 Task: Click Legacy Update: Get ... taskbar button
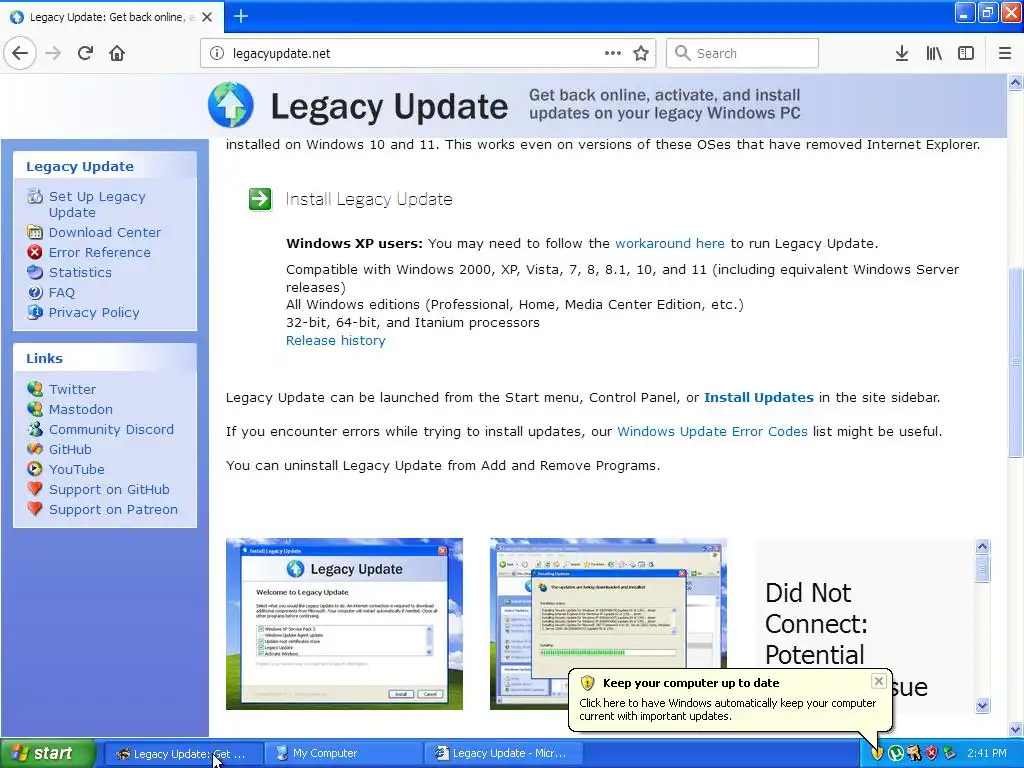click(x=185, y=754)
